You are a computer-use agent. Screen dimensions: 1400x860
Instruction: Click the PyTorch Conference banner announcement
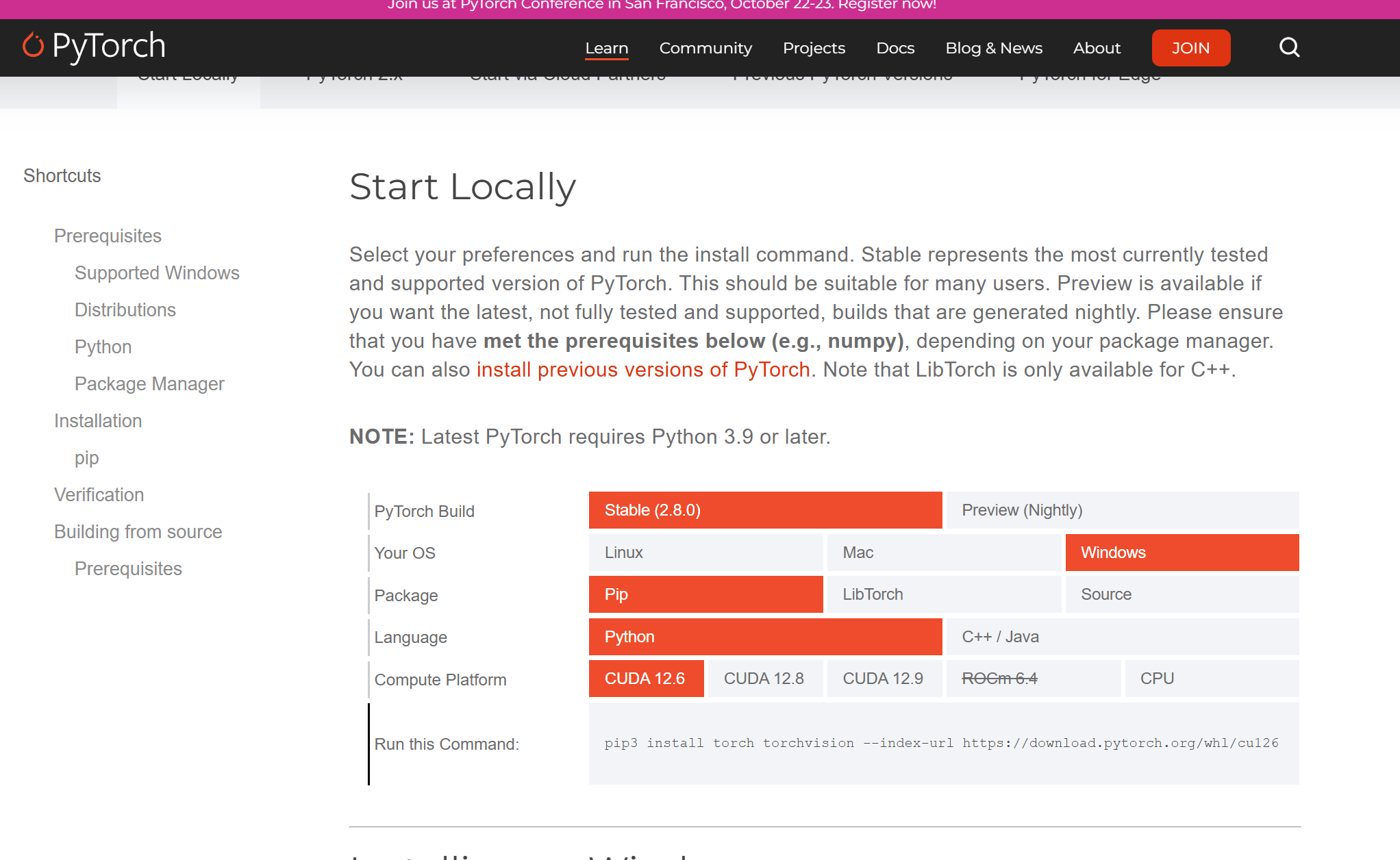pyautogui.click(x=662, y=5)
